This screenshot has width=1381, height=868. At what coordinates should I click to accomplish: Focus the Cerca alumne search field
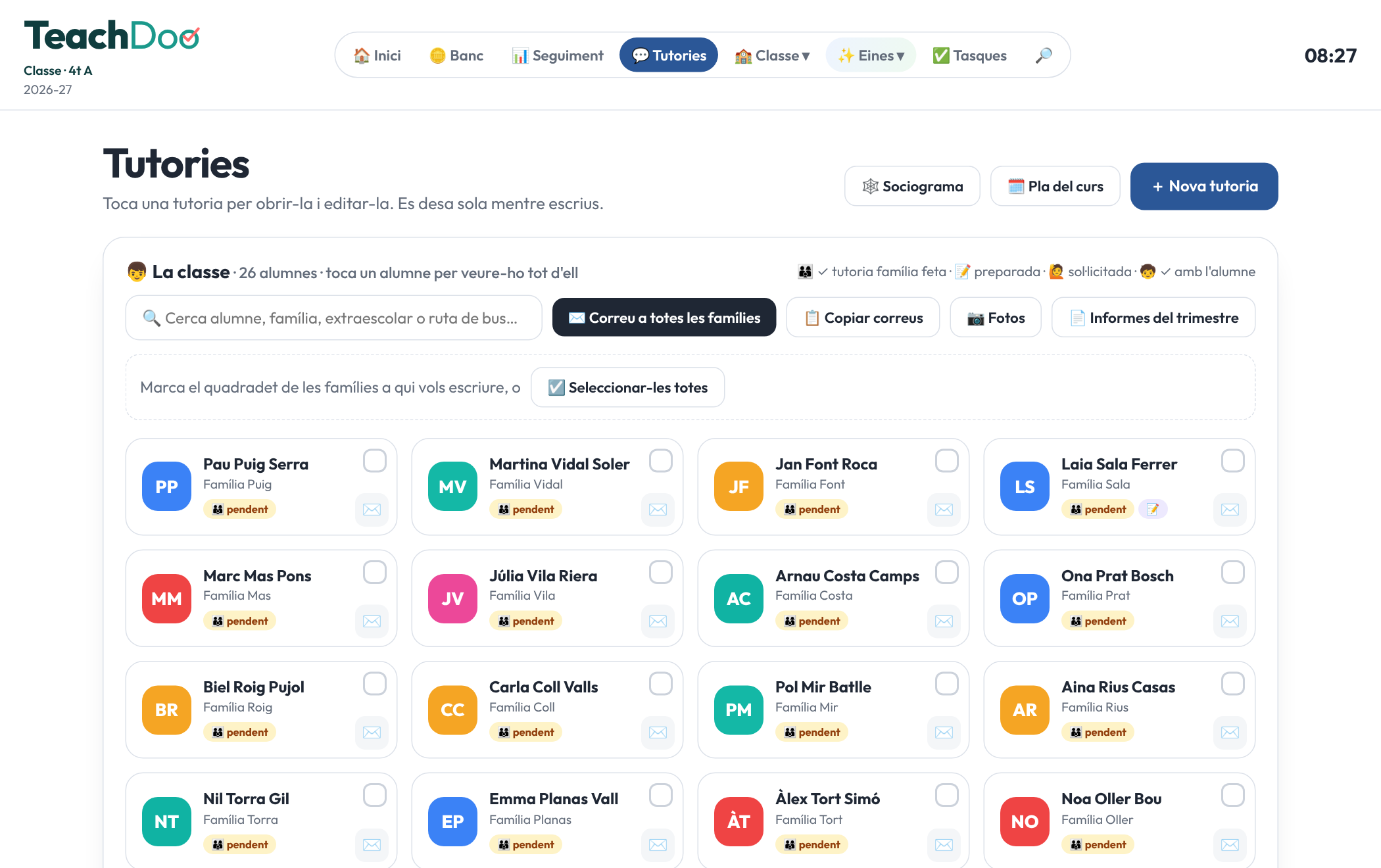333,318
